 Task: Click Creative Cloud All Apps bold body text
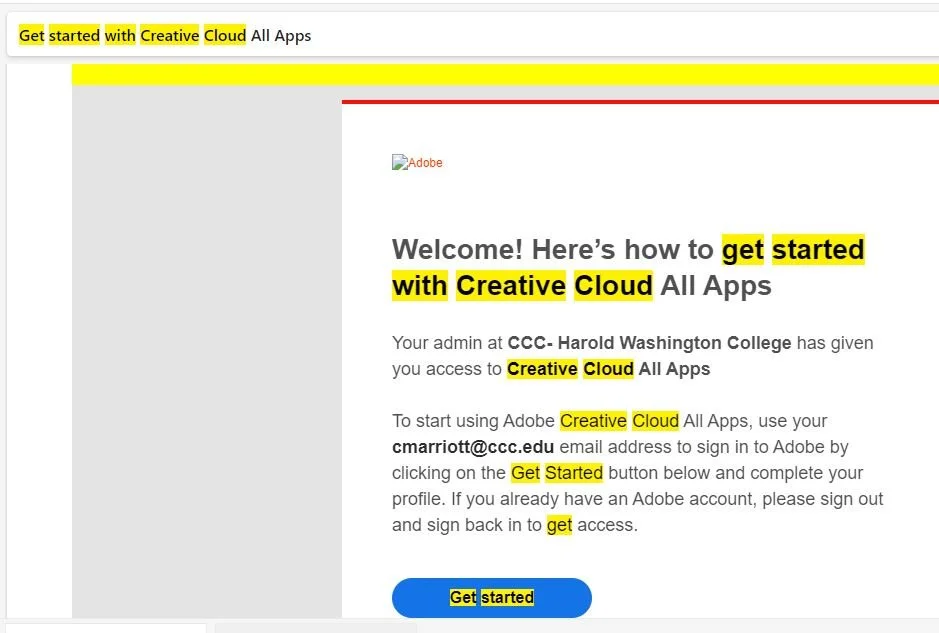(x=608, y=368)
